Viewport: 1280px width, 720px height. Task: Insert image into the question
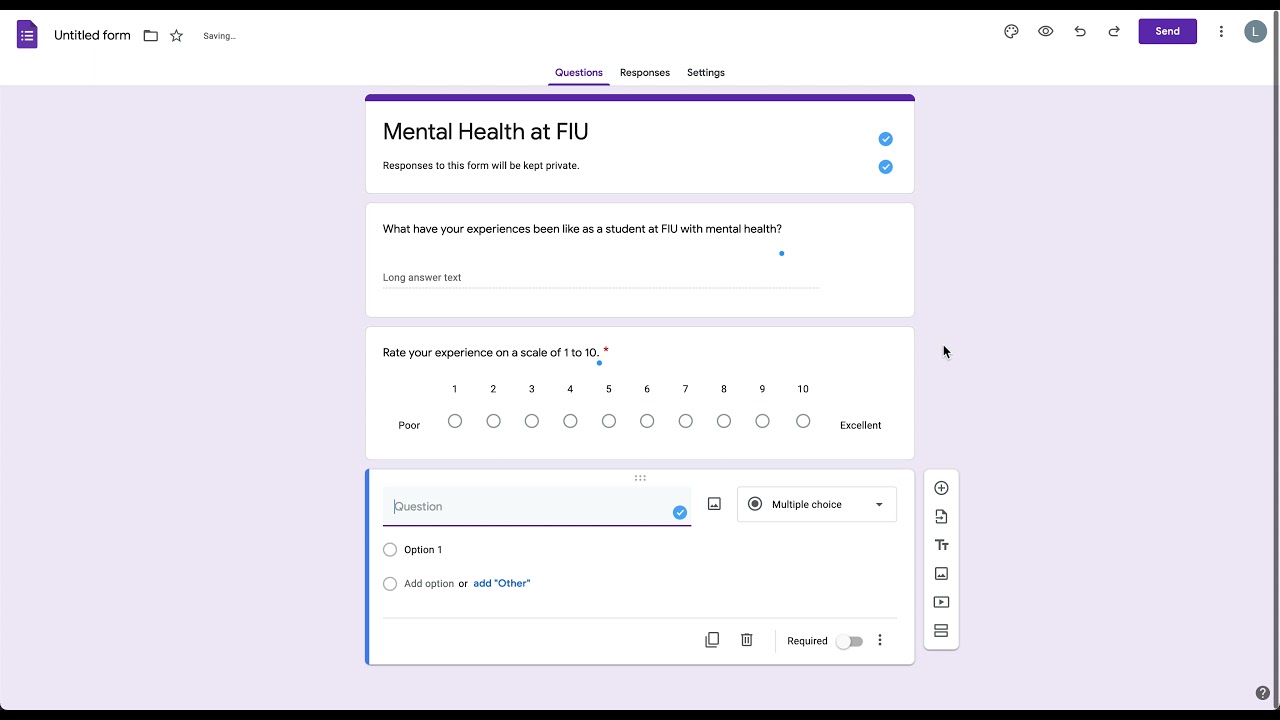714,504
